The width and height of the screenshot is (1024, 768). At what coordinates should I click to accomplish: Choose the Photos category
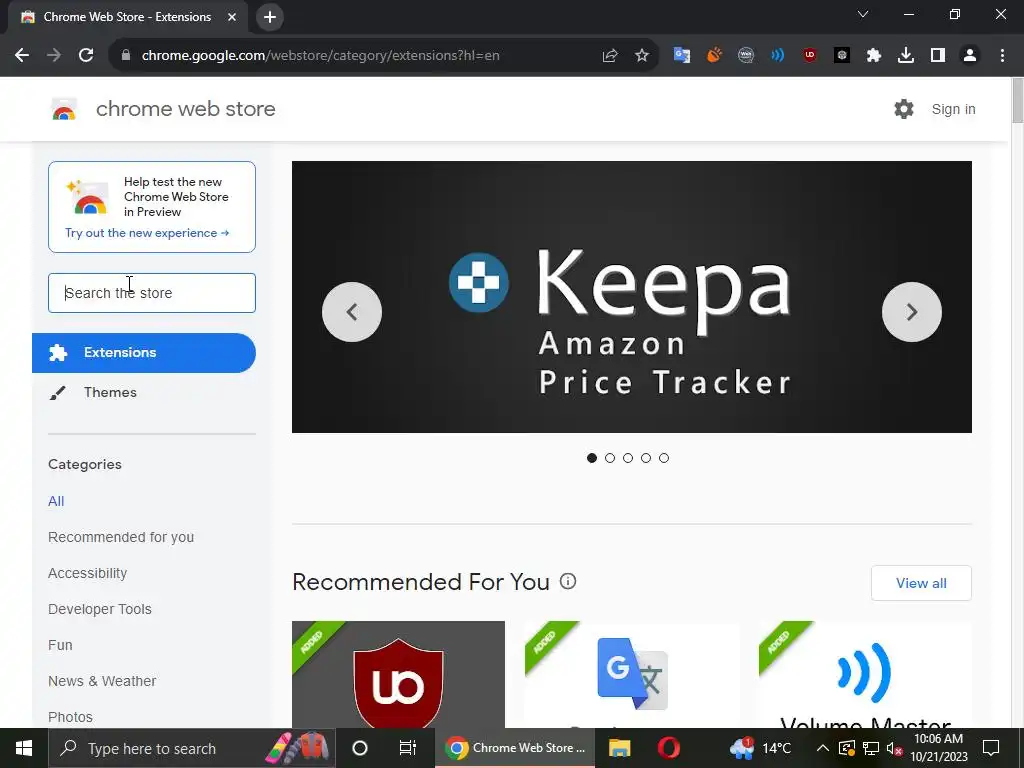pos(71,716)
